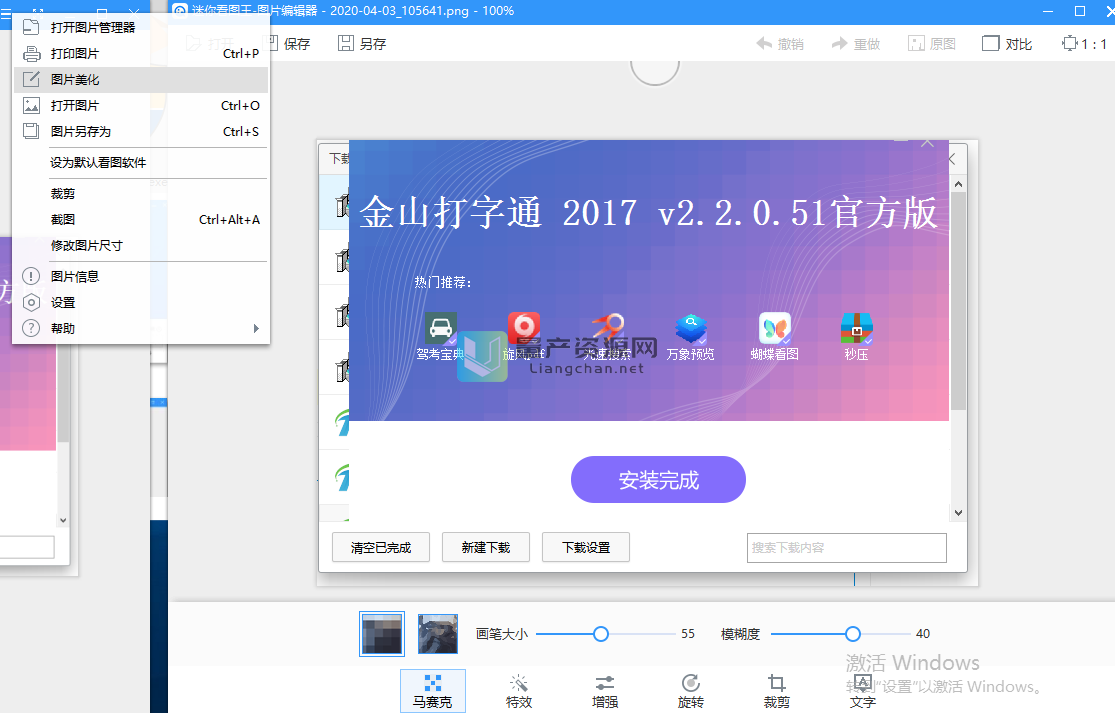Choose 打开图片 (Ctrl+O) in the menu
1115x713 pixels.
(x=141, y=105)
